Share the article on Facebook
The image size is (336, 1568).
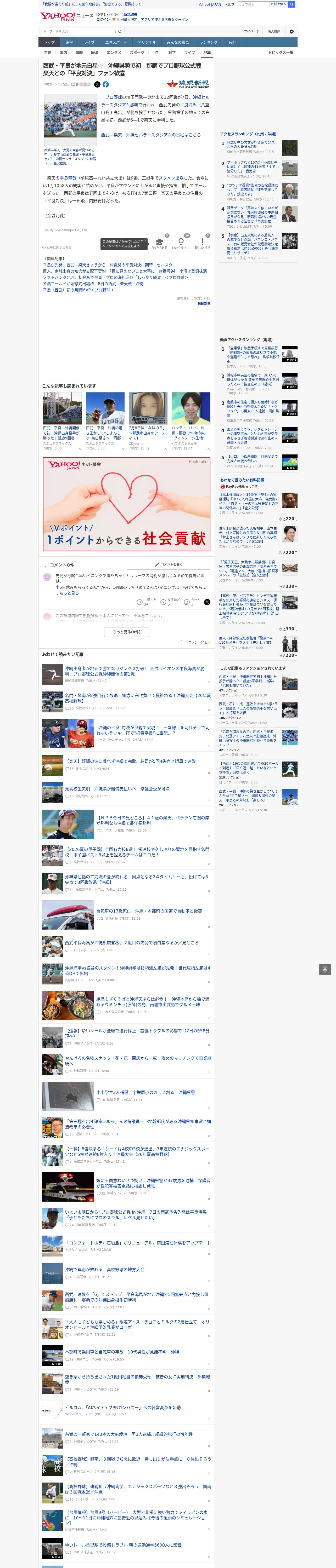[x=105, y=85]
